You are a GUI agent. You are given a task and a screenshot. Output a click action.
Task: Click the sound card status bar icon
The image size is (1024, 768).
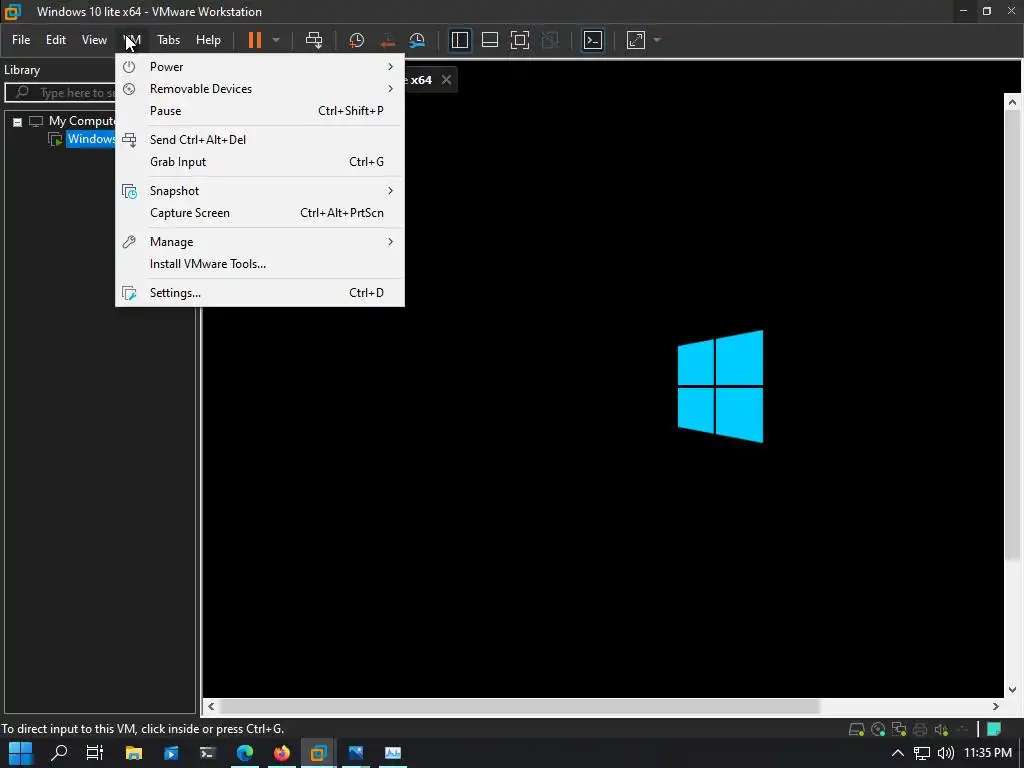pyautogui.click(x=941, y=729)
